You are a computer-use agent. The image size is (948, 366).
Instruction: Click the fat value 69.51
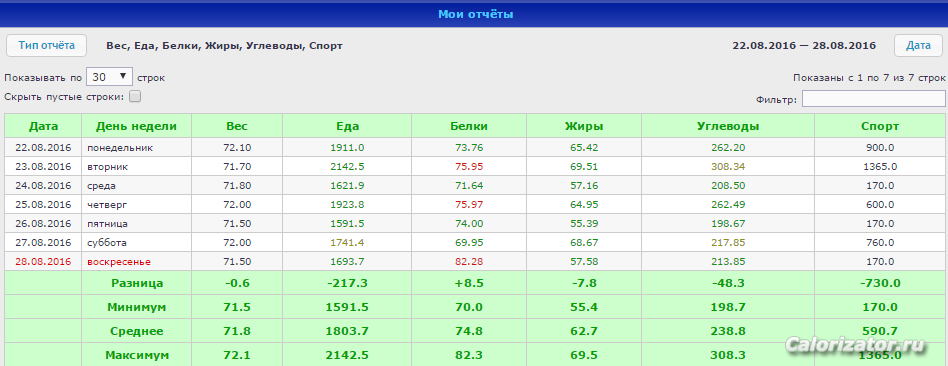[584, 166]
